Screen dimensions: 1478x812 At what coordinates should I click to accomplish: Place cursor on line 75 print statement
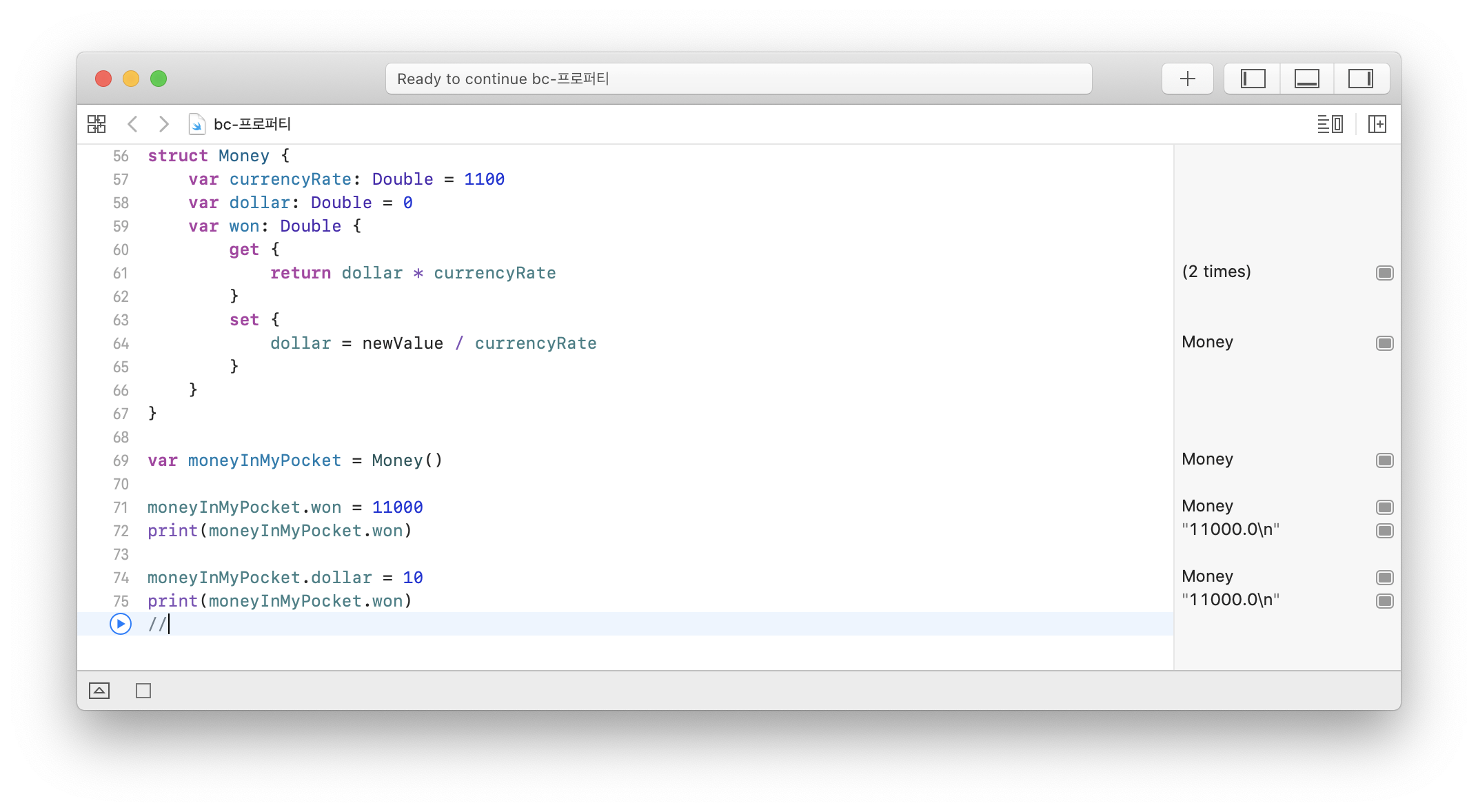pyautogui.click(x=280, y=601)
